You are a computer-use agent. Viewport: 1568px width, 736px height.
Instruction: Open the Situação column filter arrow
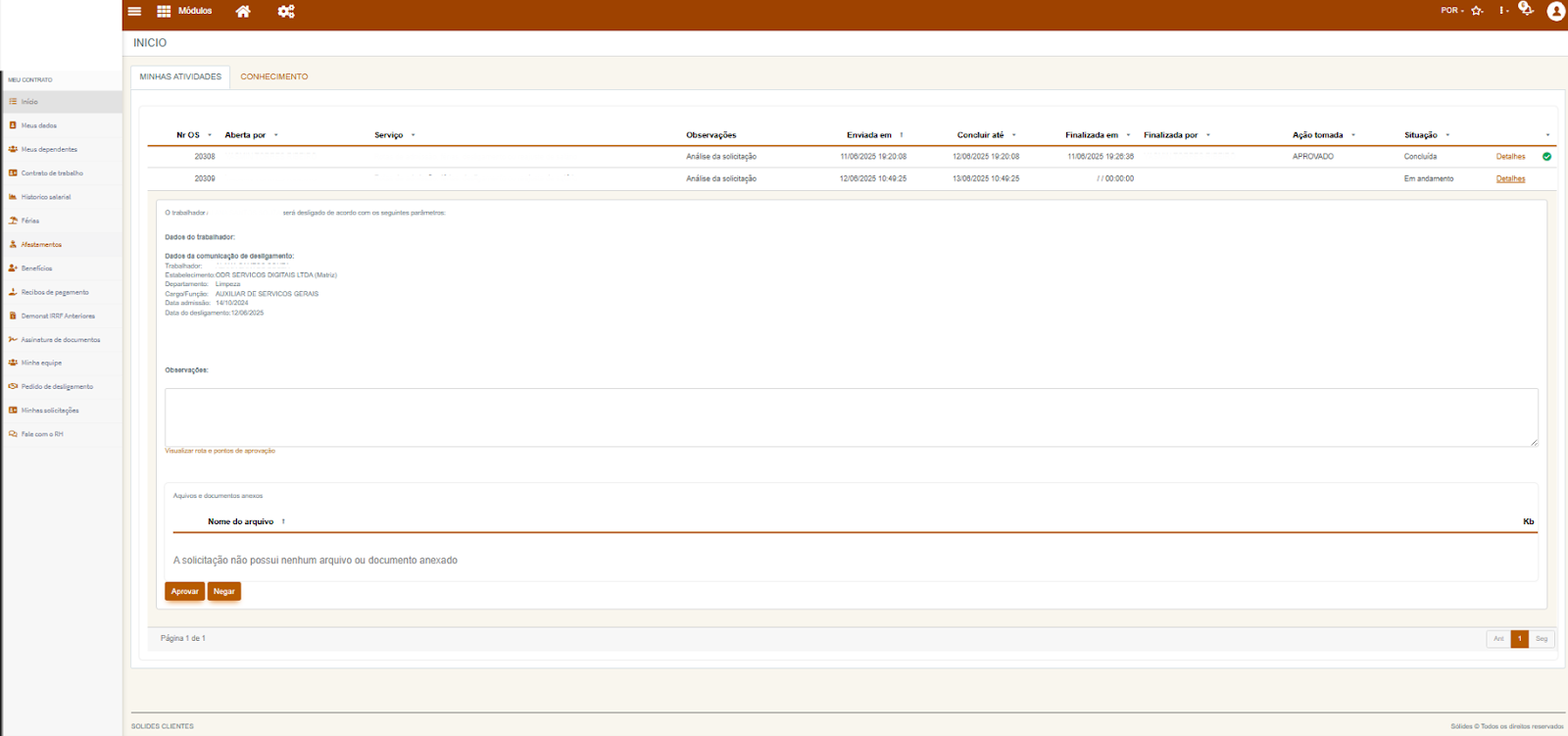point(1447,135)
